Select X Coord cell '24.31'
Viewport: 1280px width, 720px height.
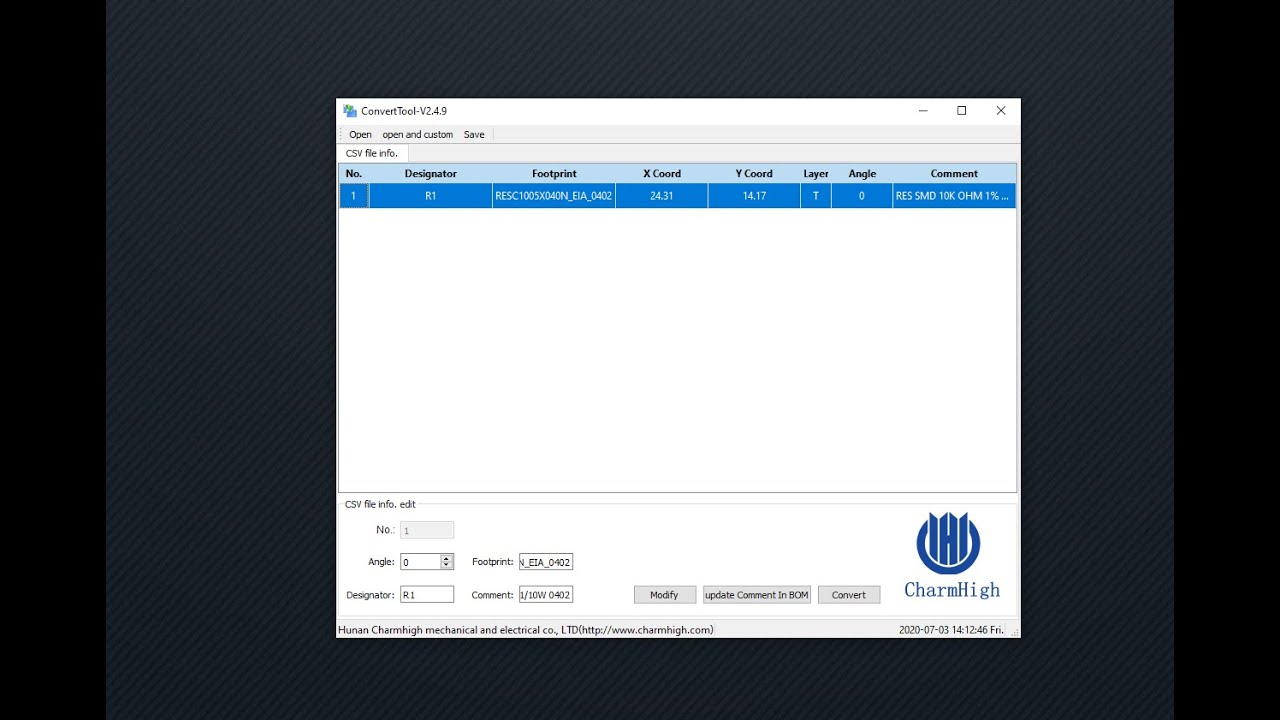click(662, 196)
